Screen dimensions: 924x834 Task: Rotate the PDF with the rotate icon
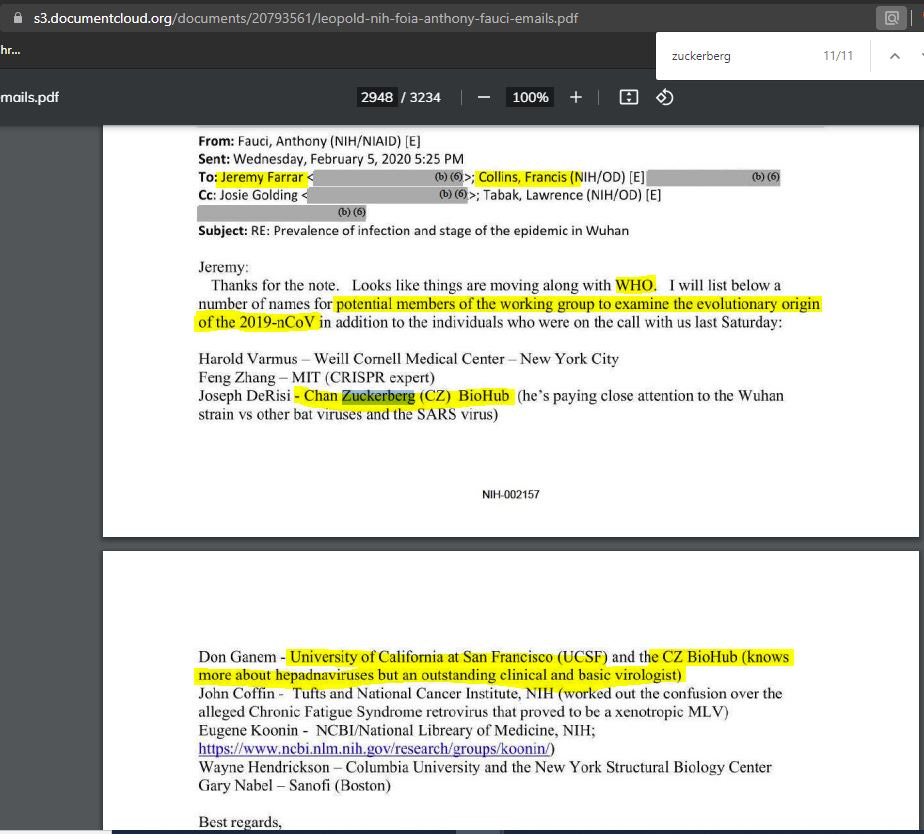click(665, 97)
